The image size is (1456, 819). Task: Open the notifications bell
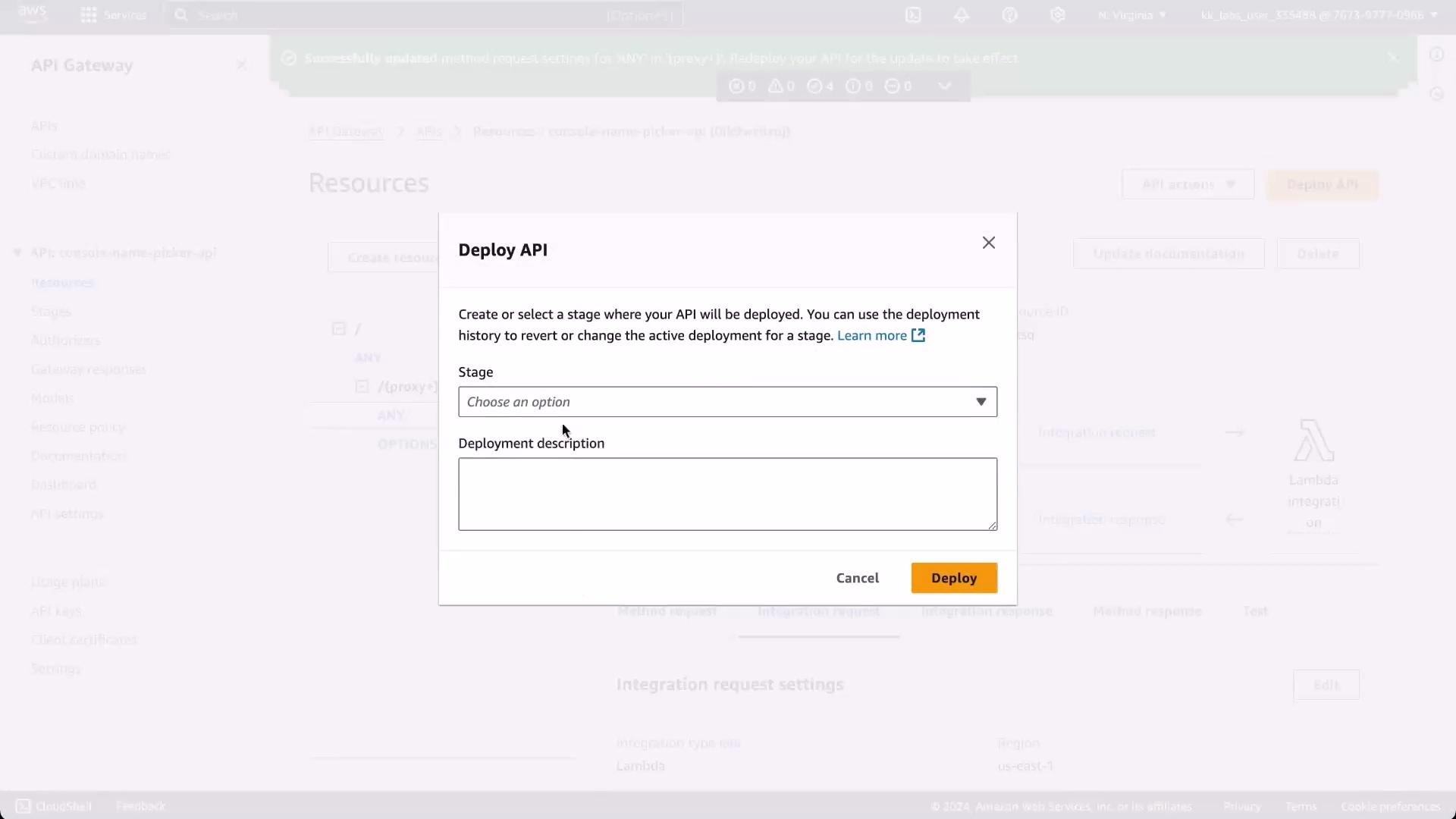(962, 15)
